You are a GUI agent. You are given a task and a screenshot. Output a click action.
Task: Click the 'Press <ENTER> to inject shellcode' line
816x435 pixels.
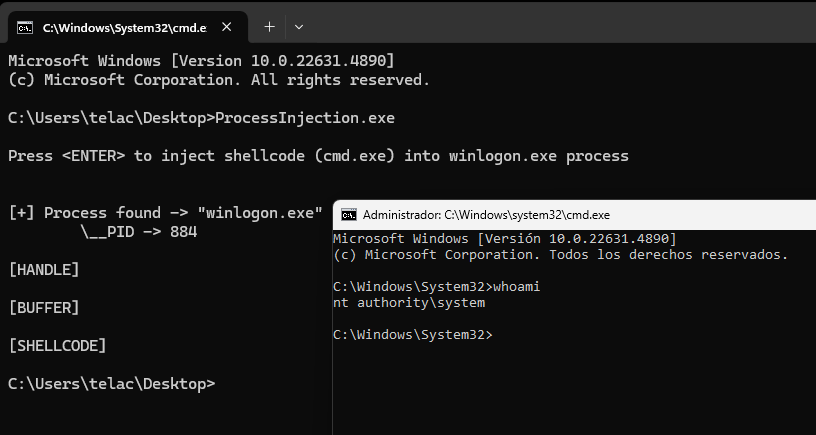click(x=318, y=156)
